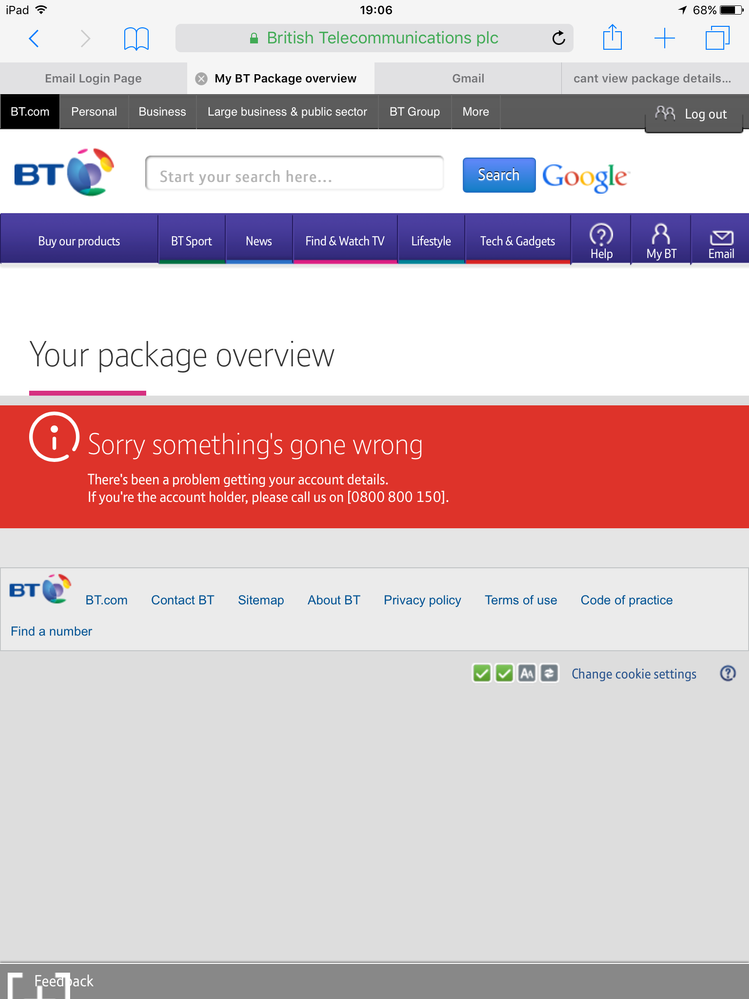Open BT Group in top navigation
Image resolution: width=749 pixels, height=999 pixels.
pyautogui.click(x=415, y=111)
